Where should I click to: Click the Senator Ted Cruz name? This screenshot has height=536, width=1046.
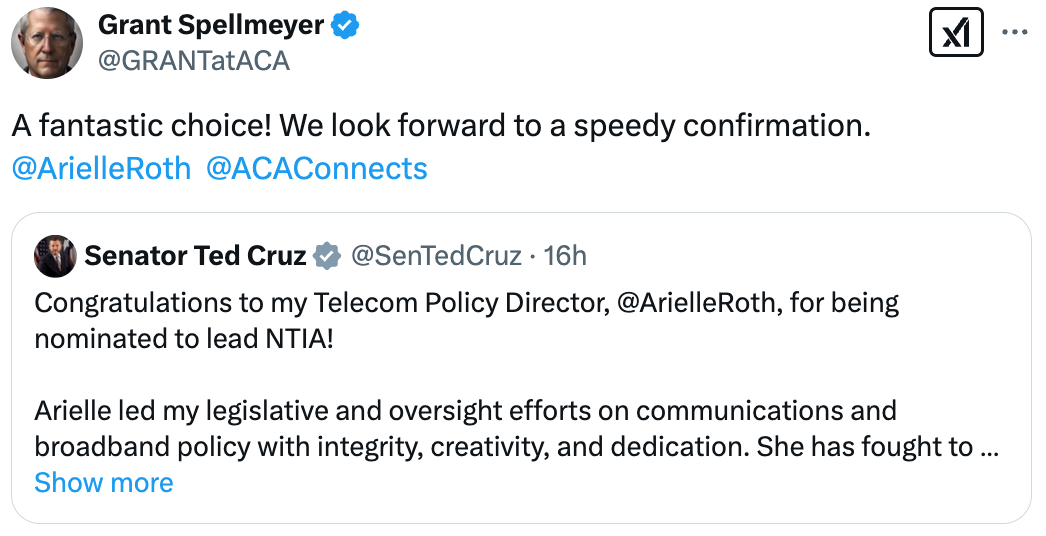195,256
